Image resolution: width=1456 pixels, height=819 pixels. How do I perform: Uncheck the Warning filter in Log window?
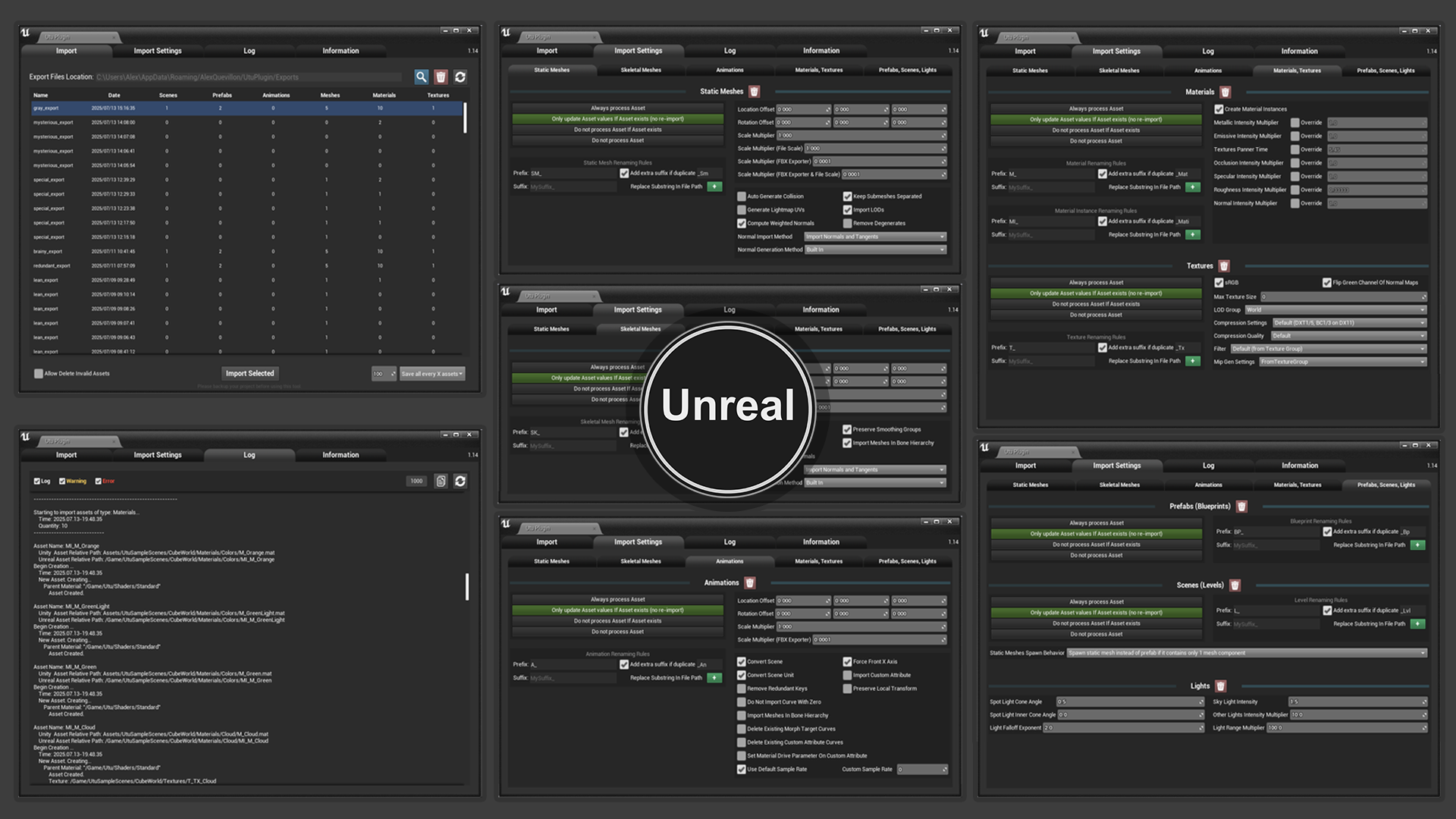point(62,481)
